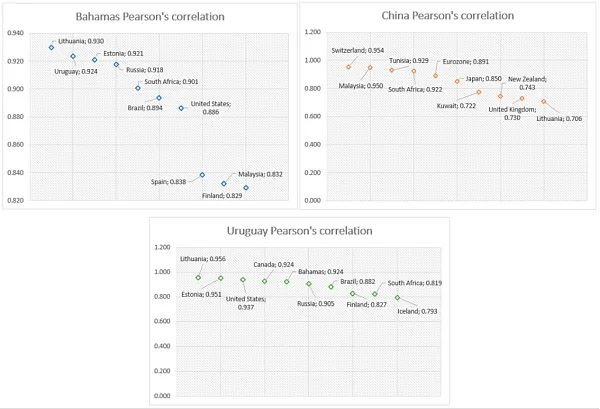Select the China Pearson's correlation chart title
Image resolution: width=600 pixels, height=409 pixels.
(x=448, y=16)
